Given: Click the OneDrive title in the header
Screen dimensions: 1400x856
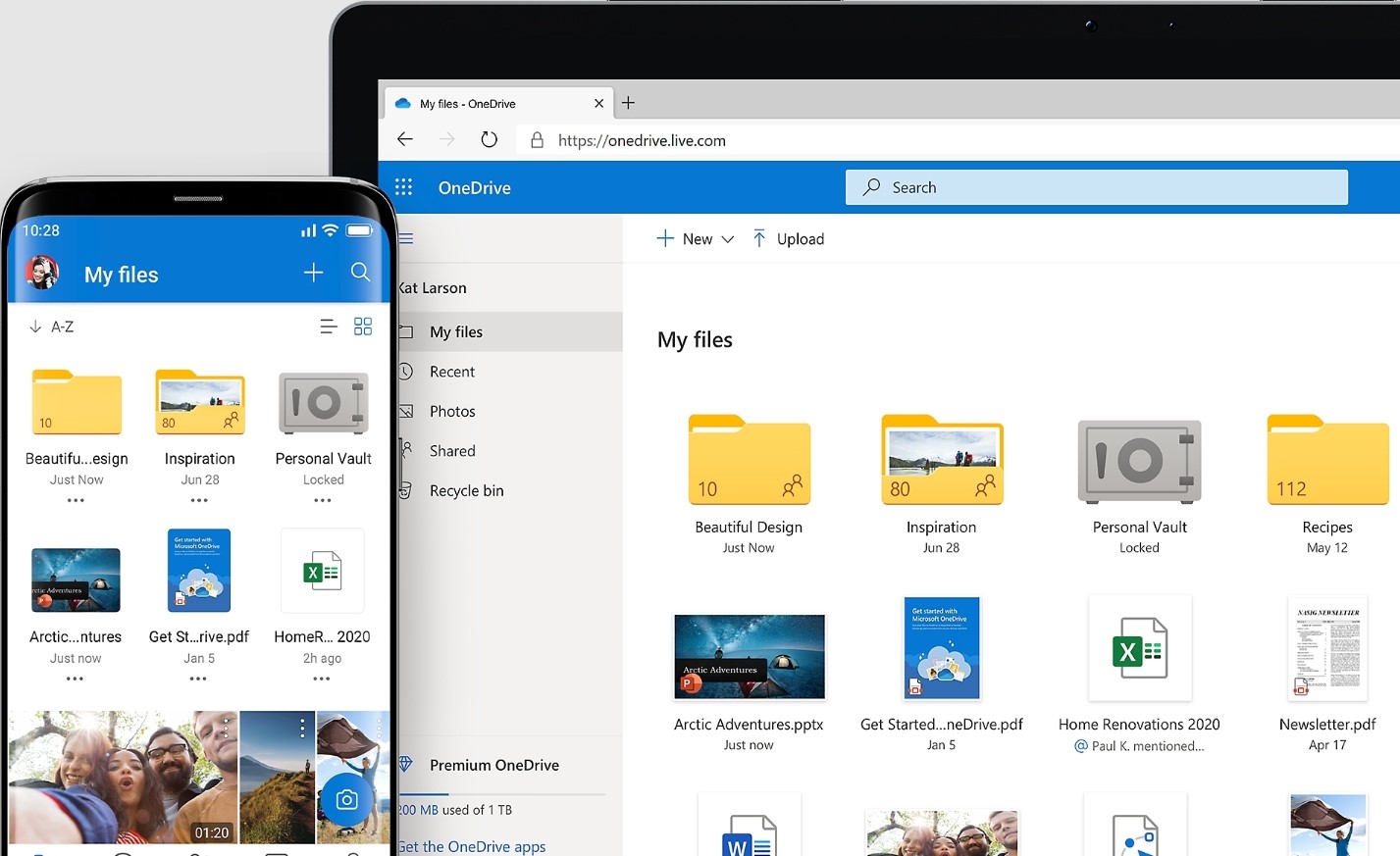Looking at the screenshot, I should pyautogui.click(x=475, y=187).
